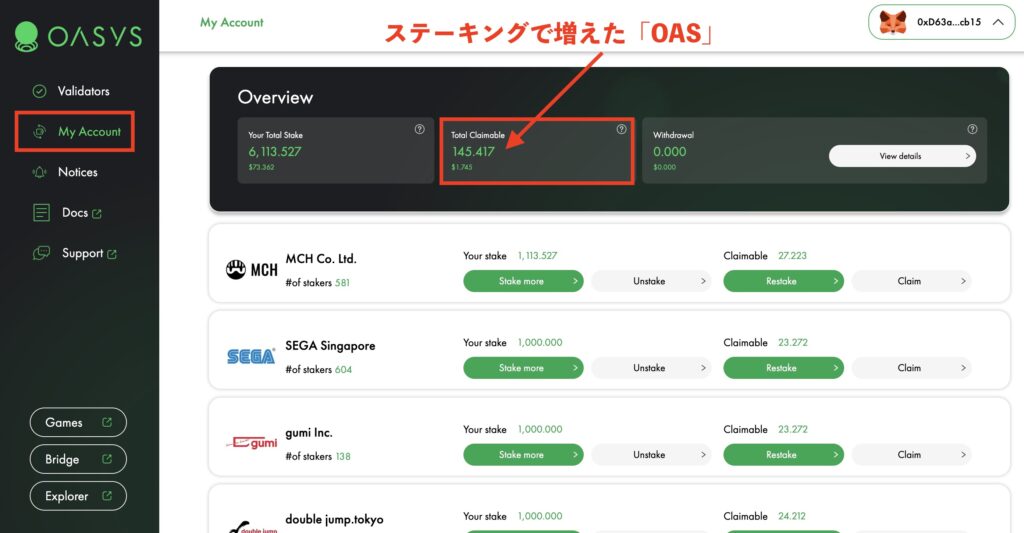
Task: Click MCH stakers count 581
Action: [342, 283]
